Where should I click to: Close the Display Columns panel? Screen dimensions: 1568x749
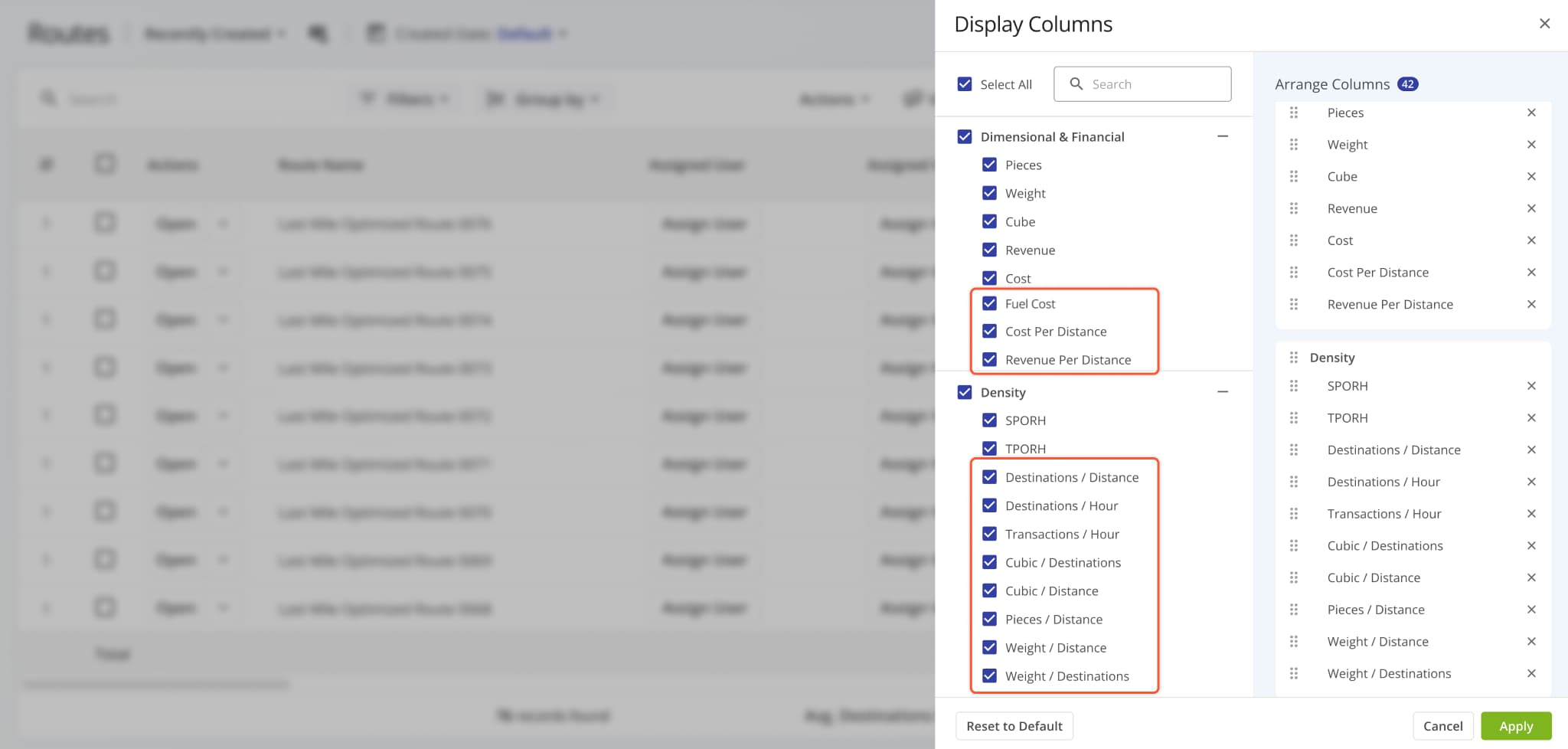(1544, 24)
